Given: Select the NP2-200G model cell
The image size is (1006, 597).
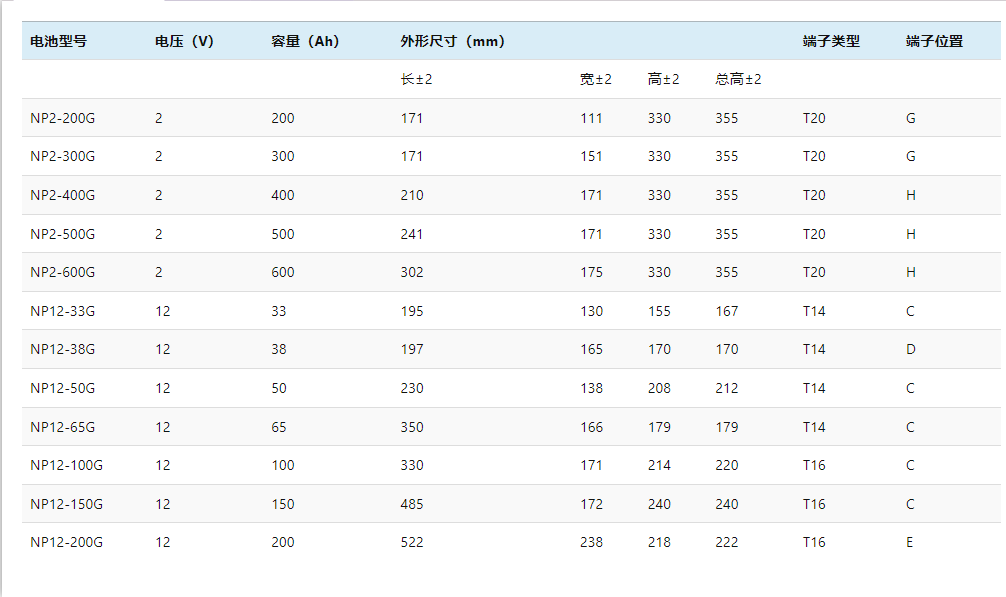Looking at the screenshot, I should (62, 118).
